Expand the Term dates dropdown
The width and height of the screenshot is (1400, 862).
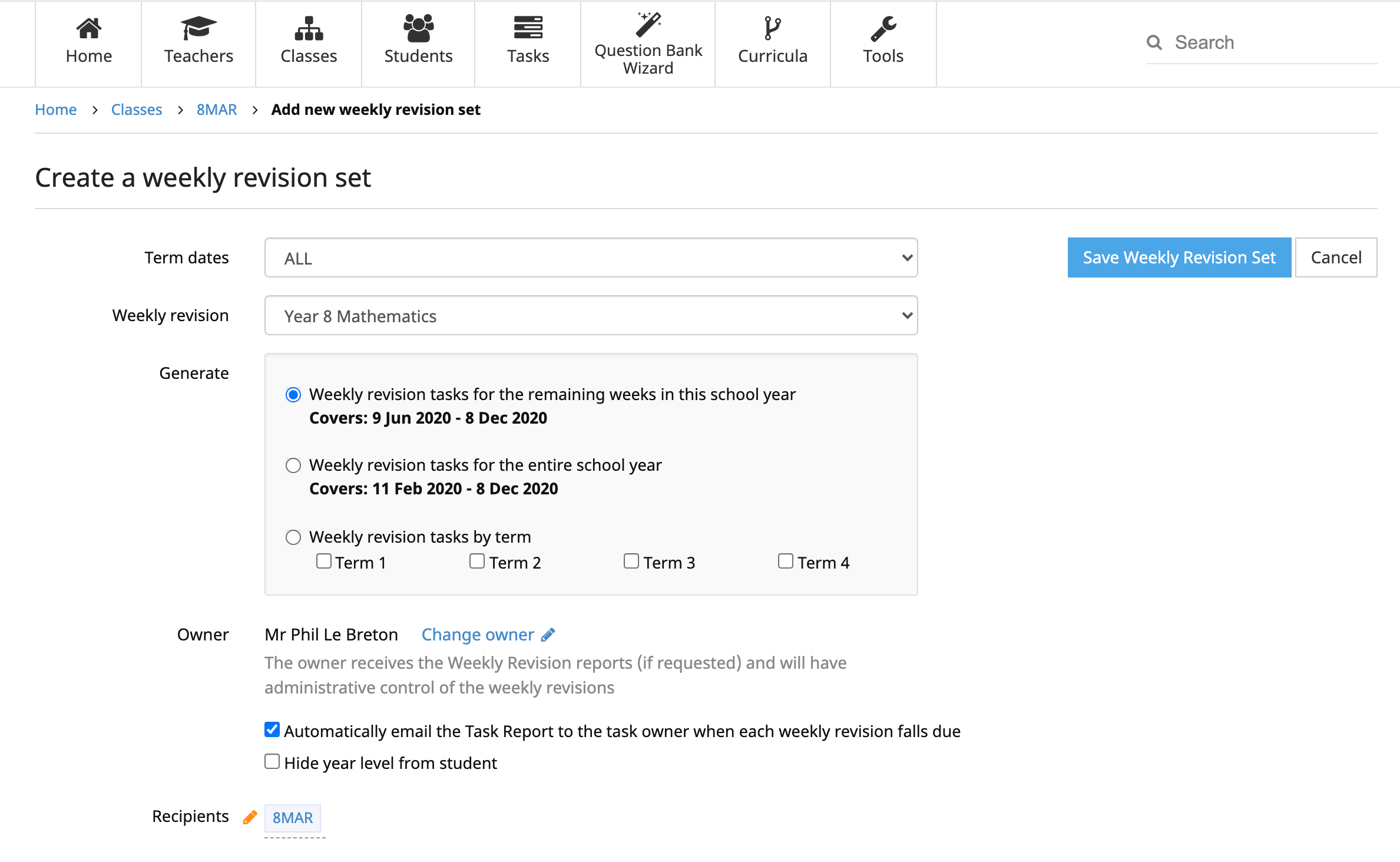click(x=591, y=258)
